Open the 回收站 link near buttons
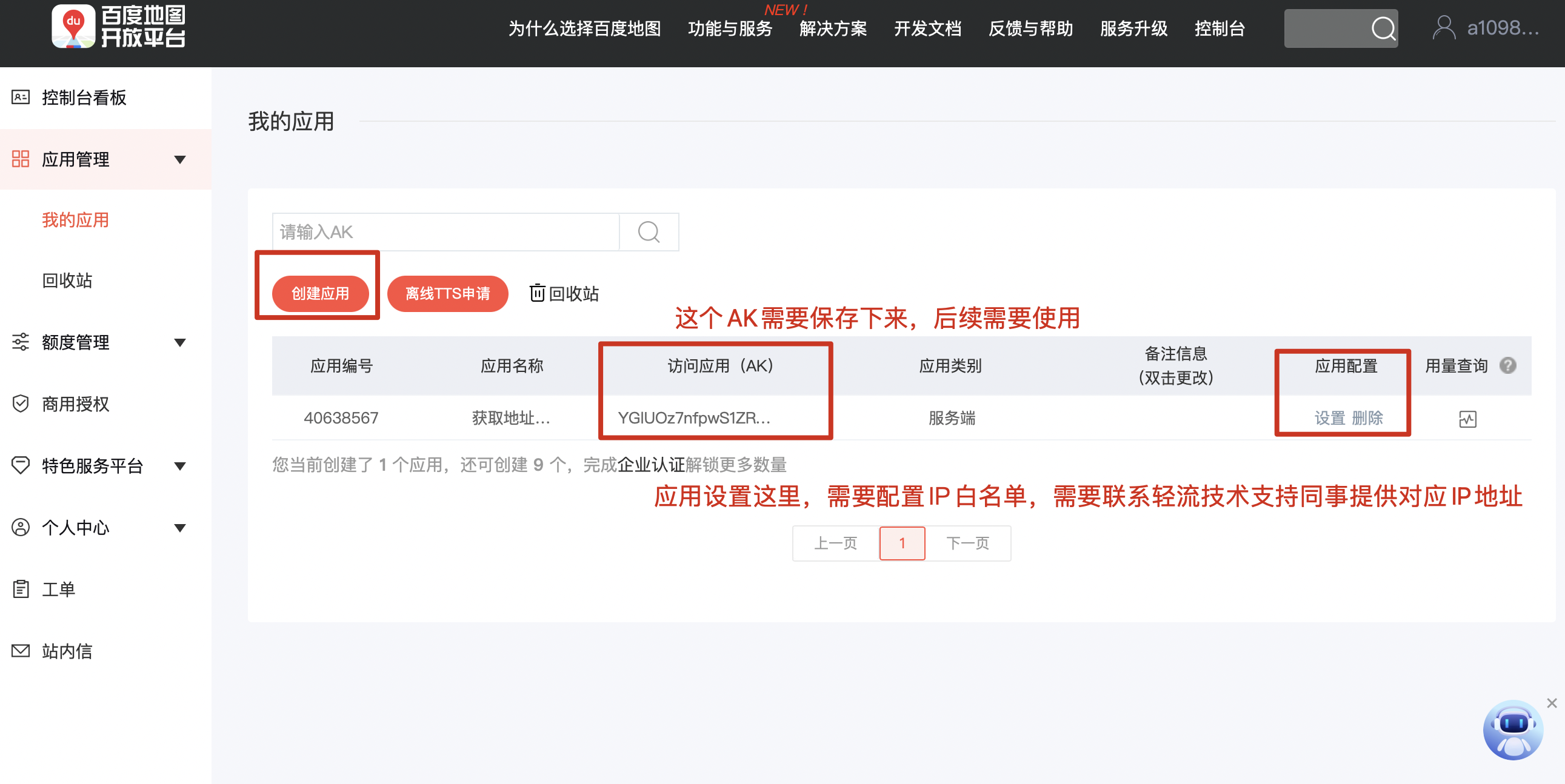The image size is (1565, 784). point(573,293)
